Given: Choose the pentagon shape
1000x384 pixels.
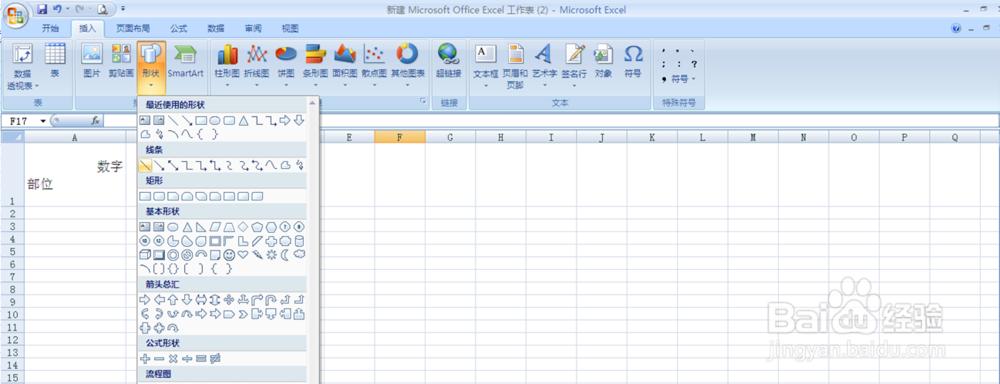Looking at the screenshot, I should pyautogui.click(x=257, y=226).
